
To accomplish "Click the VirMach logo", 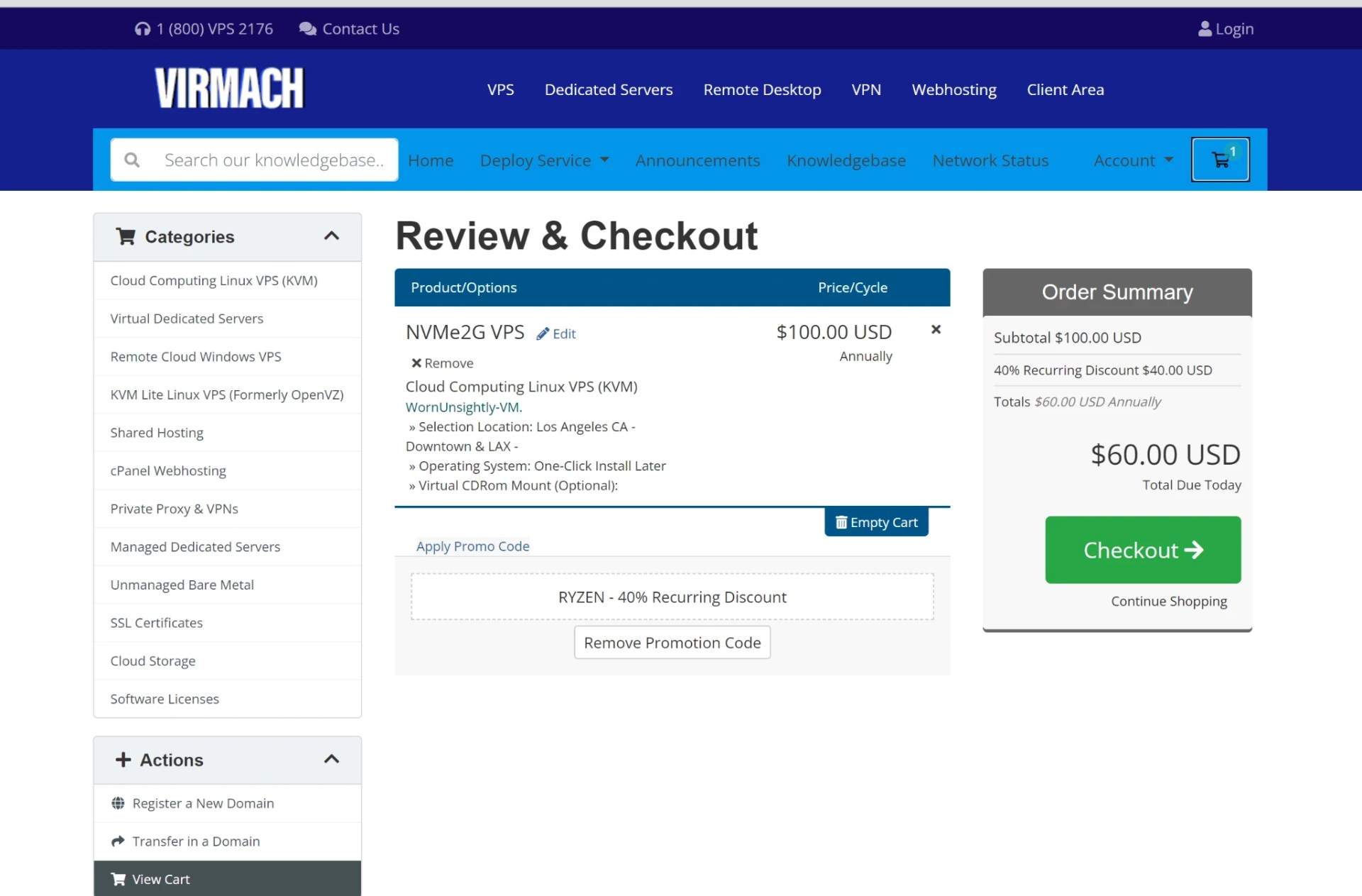I will [x=229, y=89].
